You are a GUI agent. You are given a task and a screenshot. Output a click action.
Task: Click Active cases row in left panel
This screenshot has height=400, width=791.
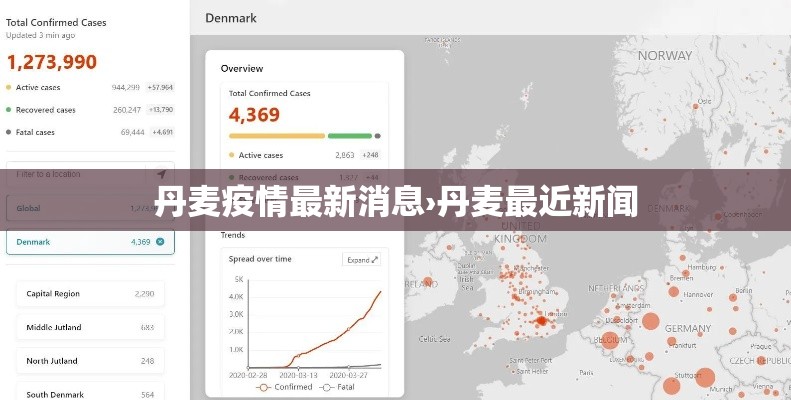click(x=90, y=87)
